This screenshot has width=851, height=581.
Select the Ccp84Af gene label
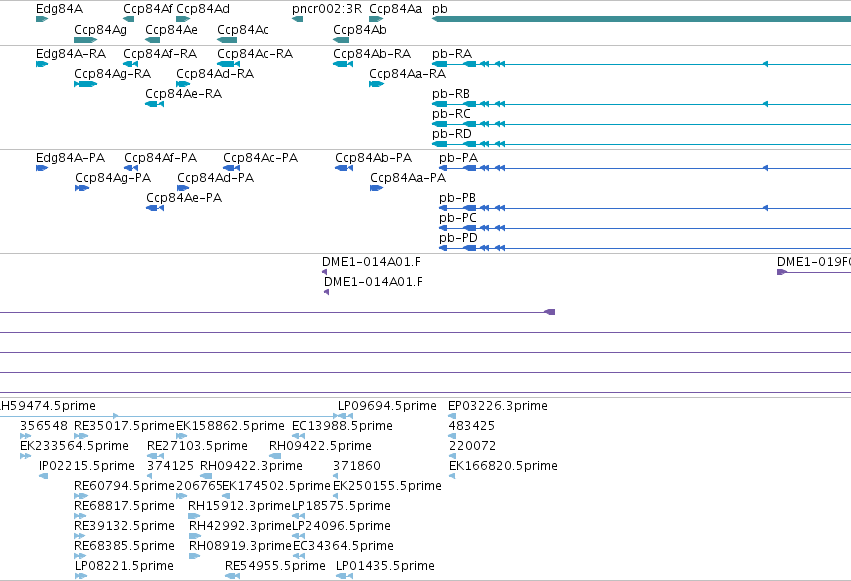click(148, 9)
